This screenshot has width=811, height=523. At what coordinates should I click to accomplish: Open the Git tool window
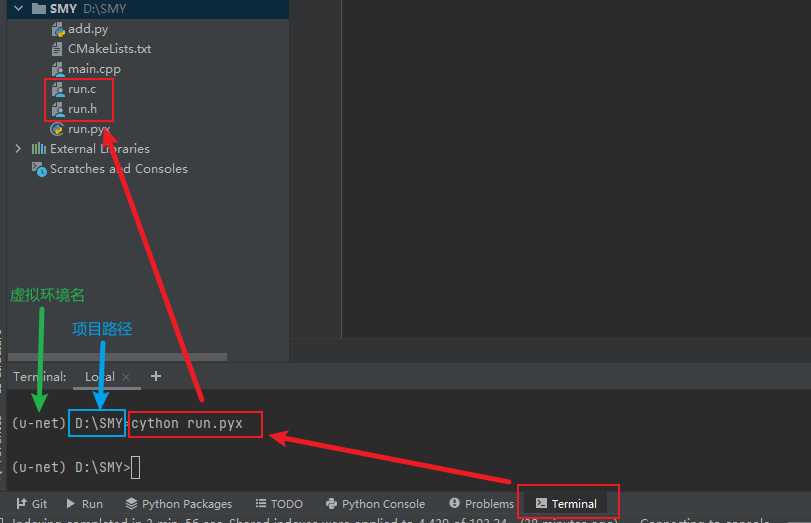point(32,504)
